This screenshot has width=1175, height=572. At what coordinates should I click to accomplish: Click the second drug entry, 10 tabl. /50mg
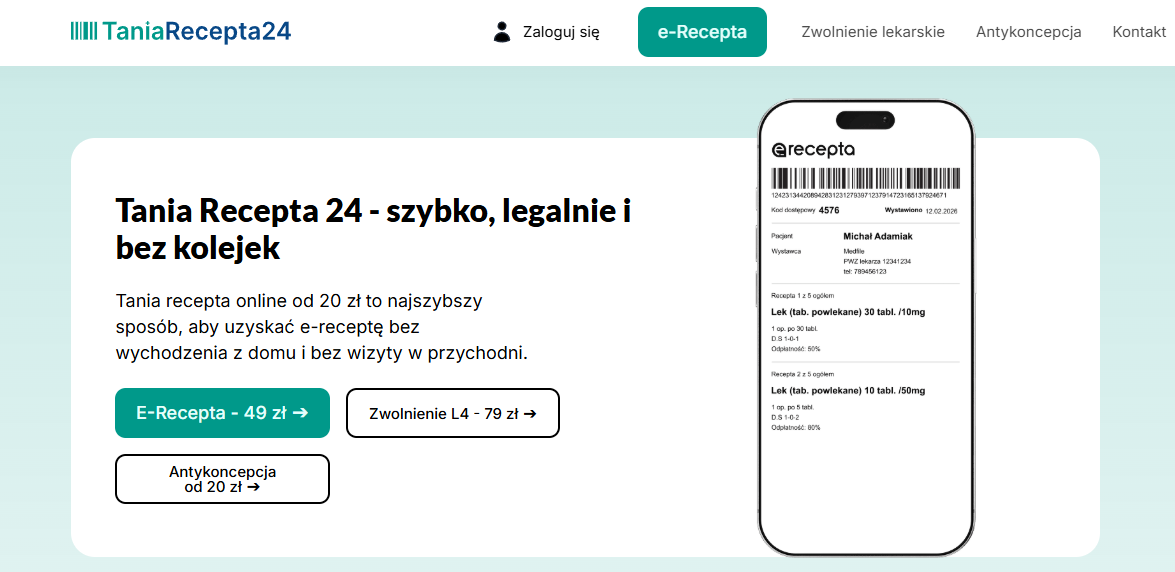click(x=848, y=390)
